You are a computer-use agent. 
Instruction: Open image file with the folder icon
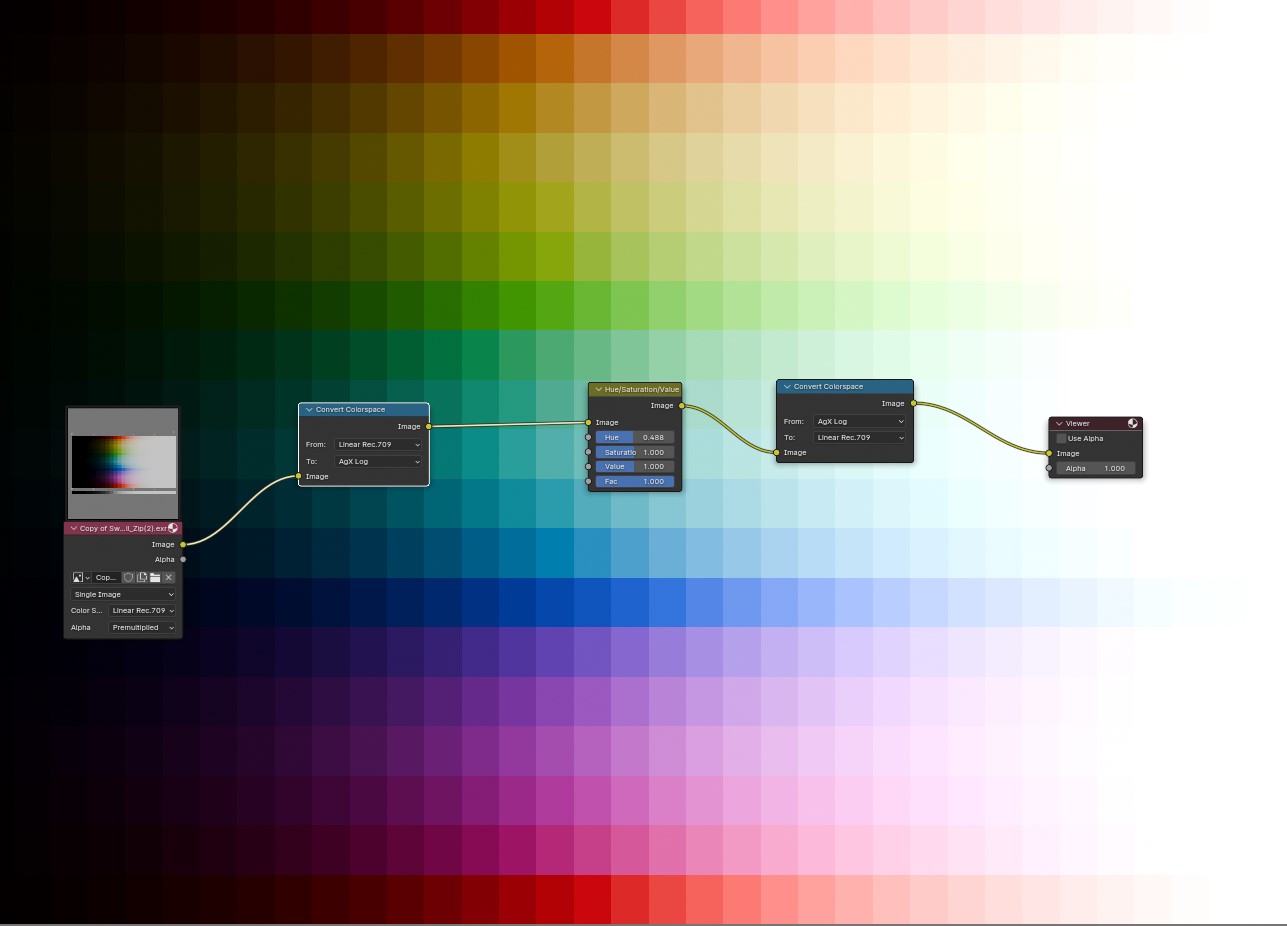coord(155,578)
